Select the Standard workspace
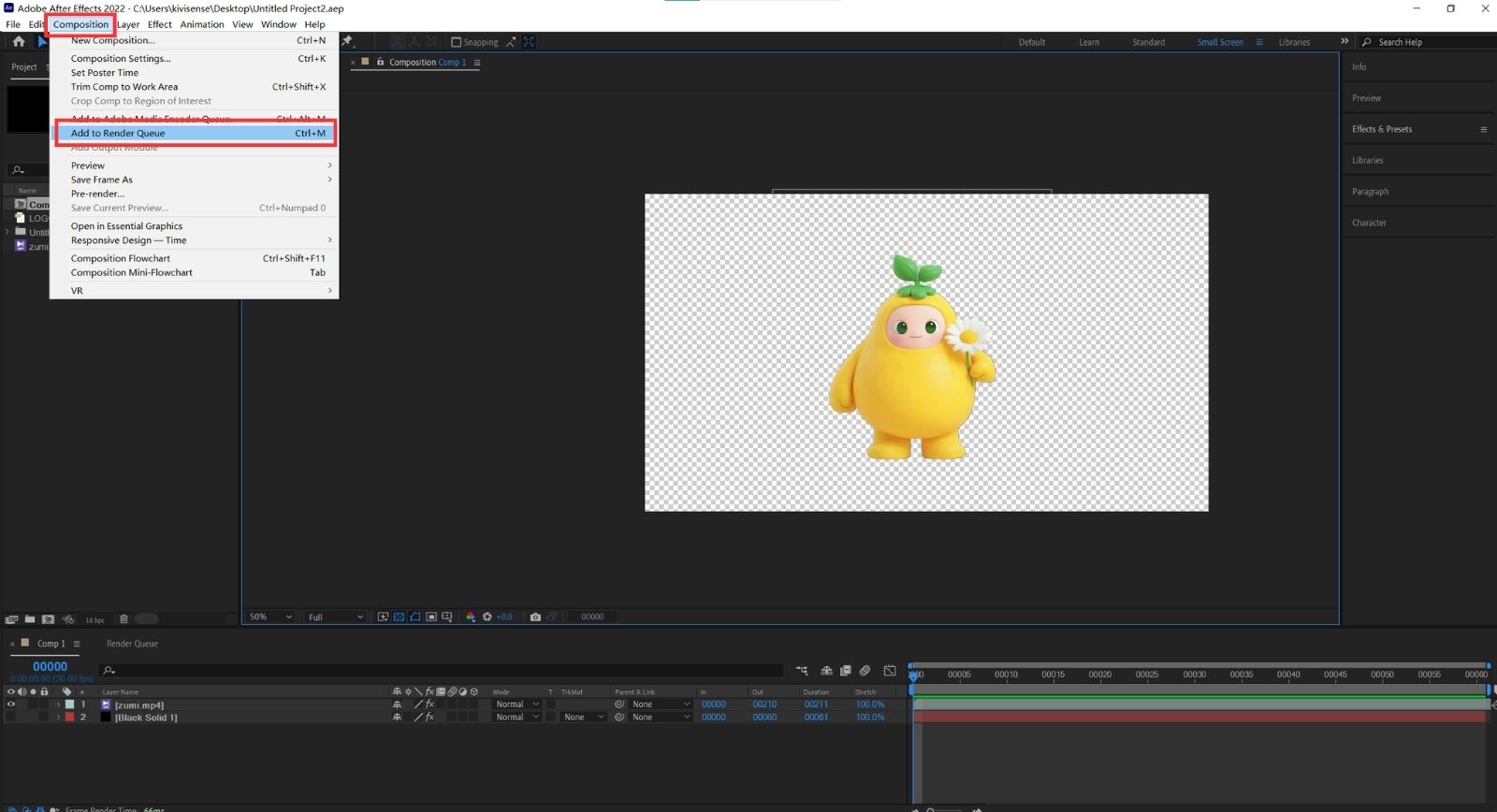Screen dimensions: 1497x812 (1148, 42)
